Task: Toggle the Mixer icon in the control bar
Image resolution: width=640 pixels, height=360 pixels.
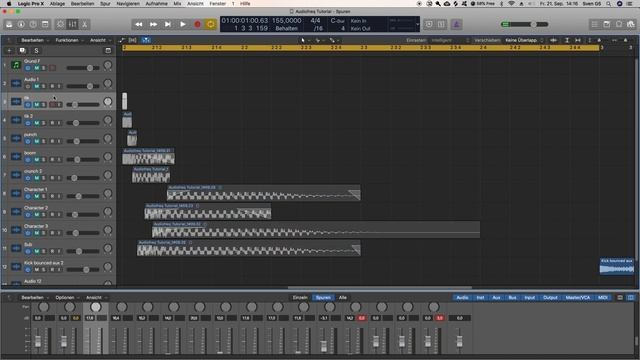Action: click(73, 24)
